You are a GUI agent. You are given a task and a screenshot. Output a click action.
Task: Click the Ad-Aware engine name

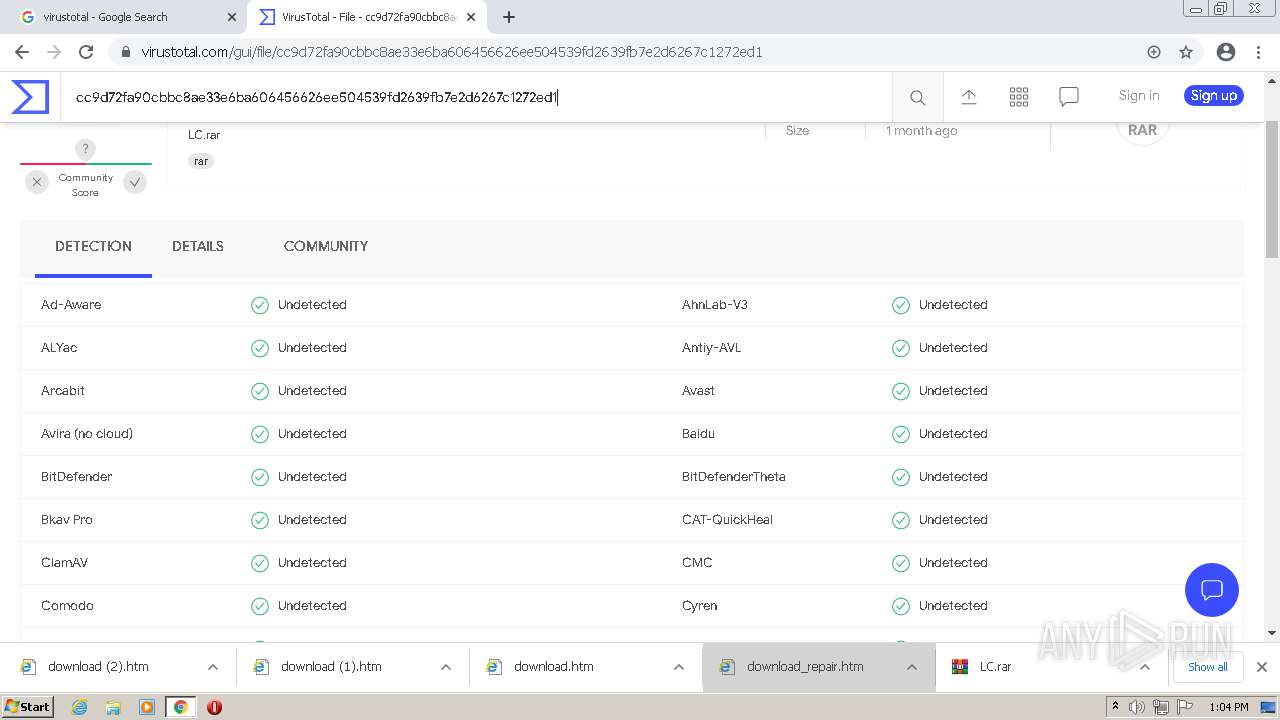(x=71, y=305)
